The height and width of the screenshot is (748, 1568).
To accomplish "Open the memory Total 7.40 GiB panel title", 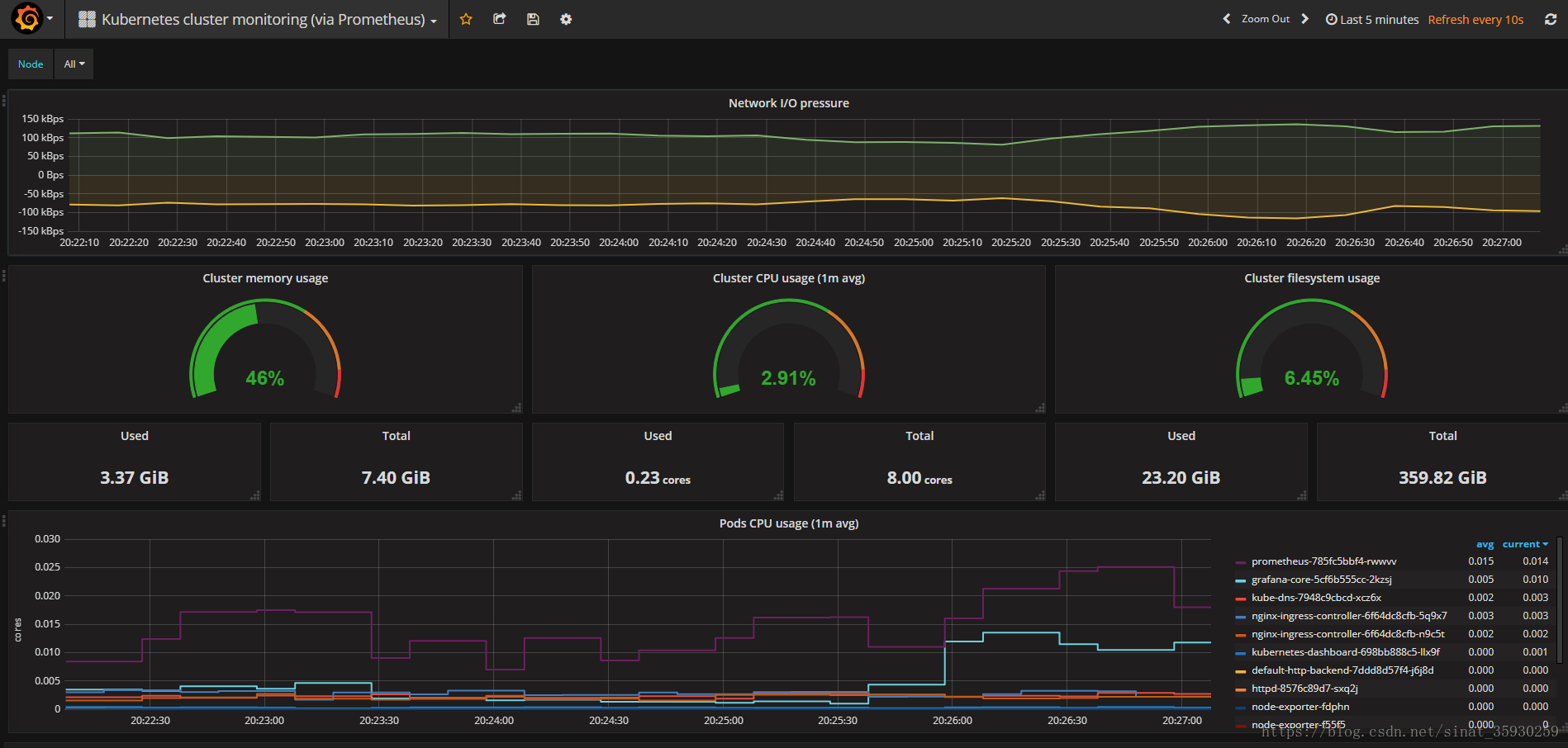I will [x=396, y=436].
